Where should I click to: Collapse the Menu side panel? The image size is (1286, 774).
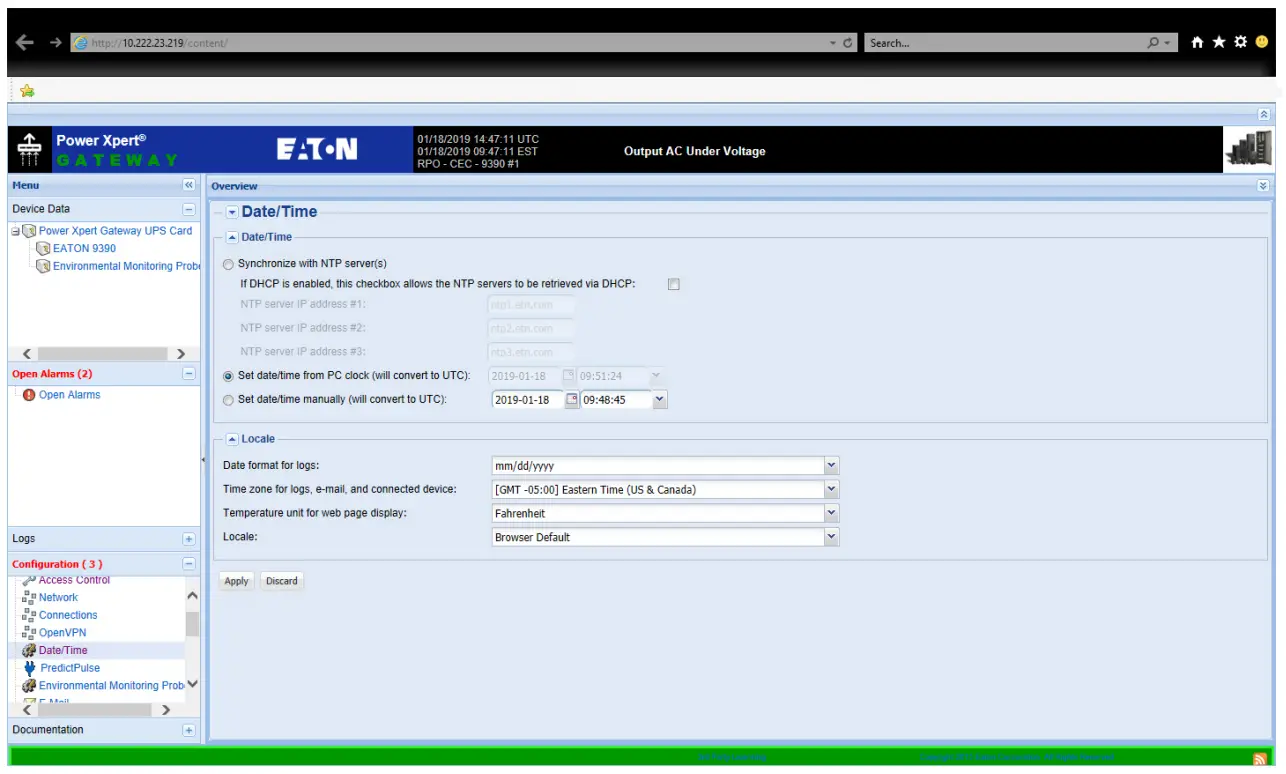(x=188, y=186)
